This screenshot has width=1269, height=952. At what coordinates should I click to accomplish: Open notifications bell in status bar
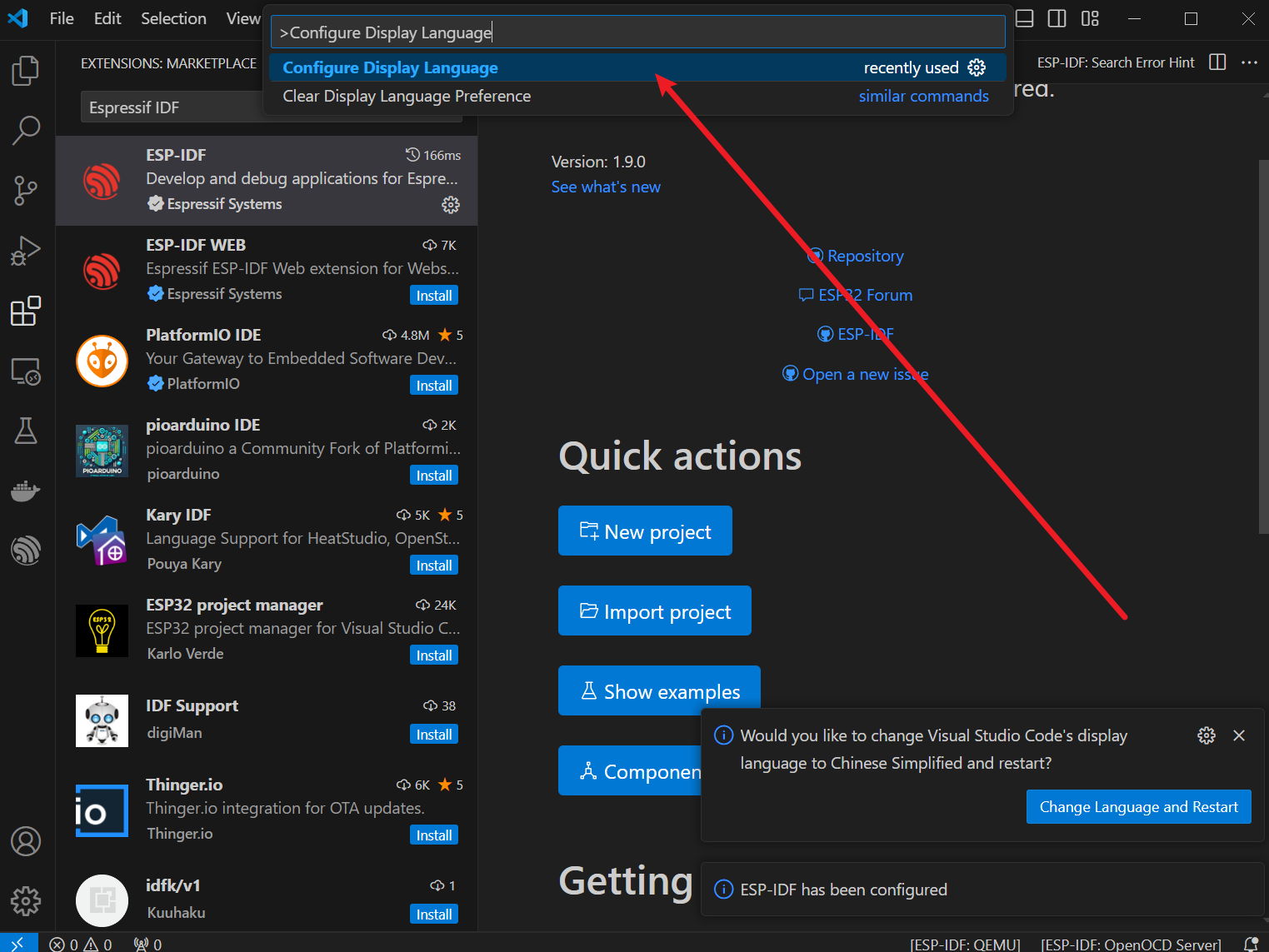(x=1251, y=944)
